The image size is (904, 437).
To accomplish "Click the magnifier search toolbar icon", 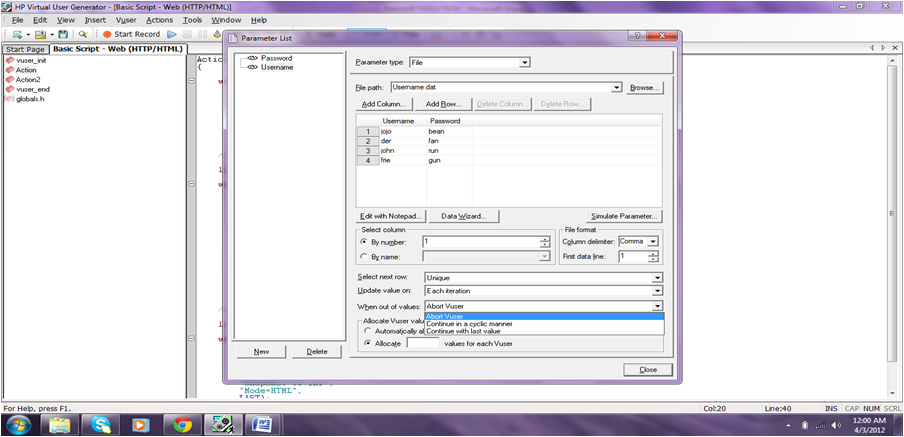I will click(83, 35).
